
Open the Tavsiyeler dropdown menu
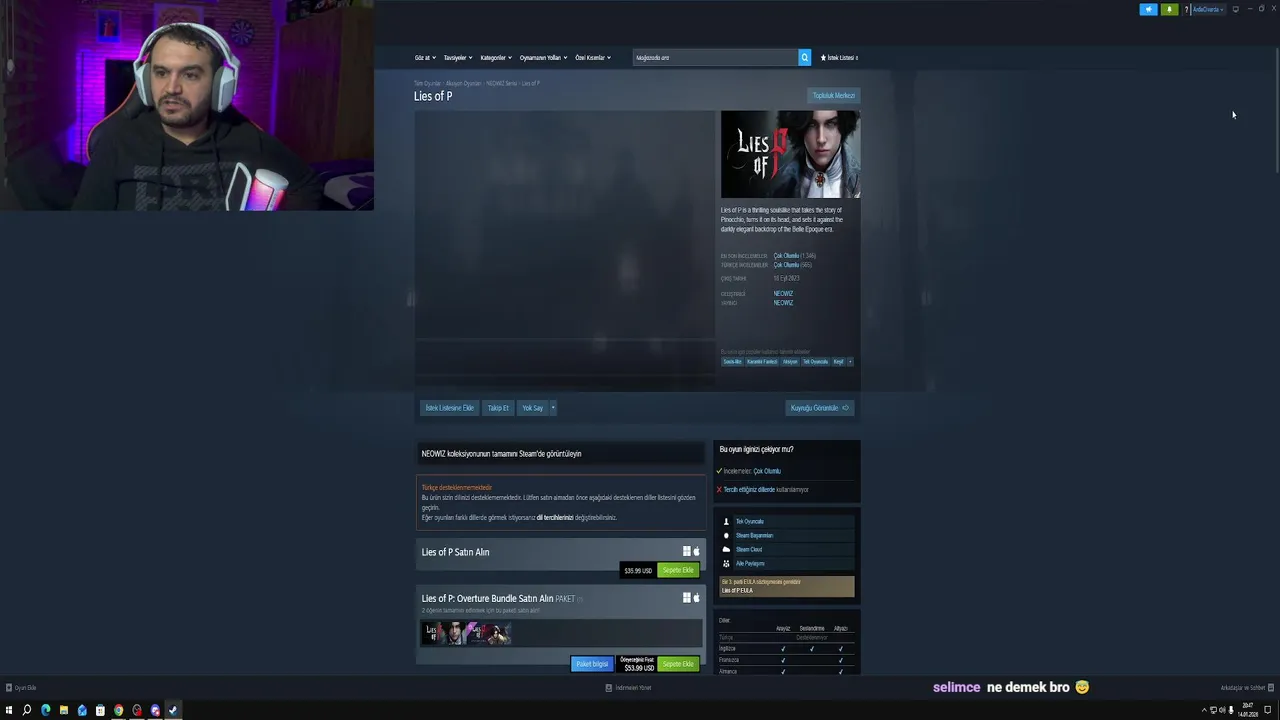click(458, 57)
